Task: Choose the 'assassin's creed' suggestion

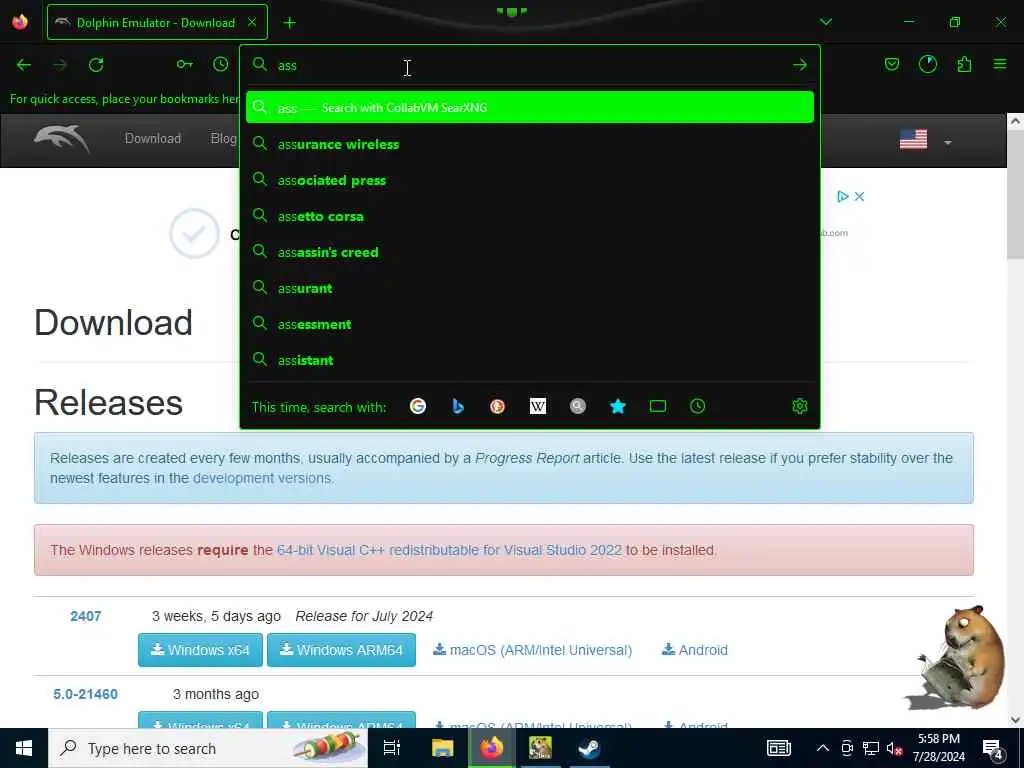Action: pyautogui.click(x=530, y=251)
